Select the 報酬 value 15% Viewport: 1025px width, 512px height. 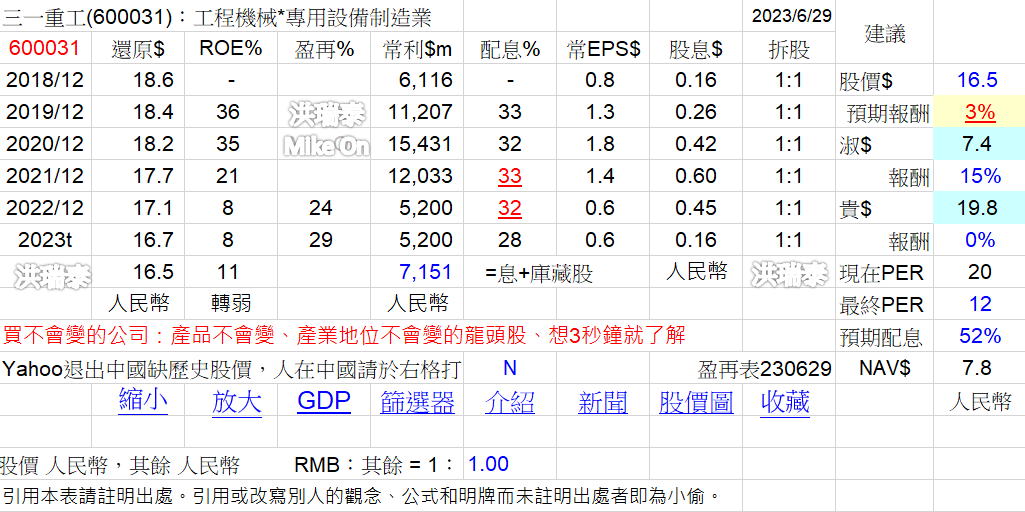tap(979, 176)
